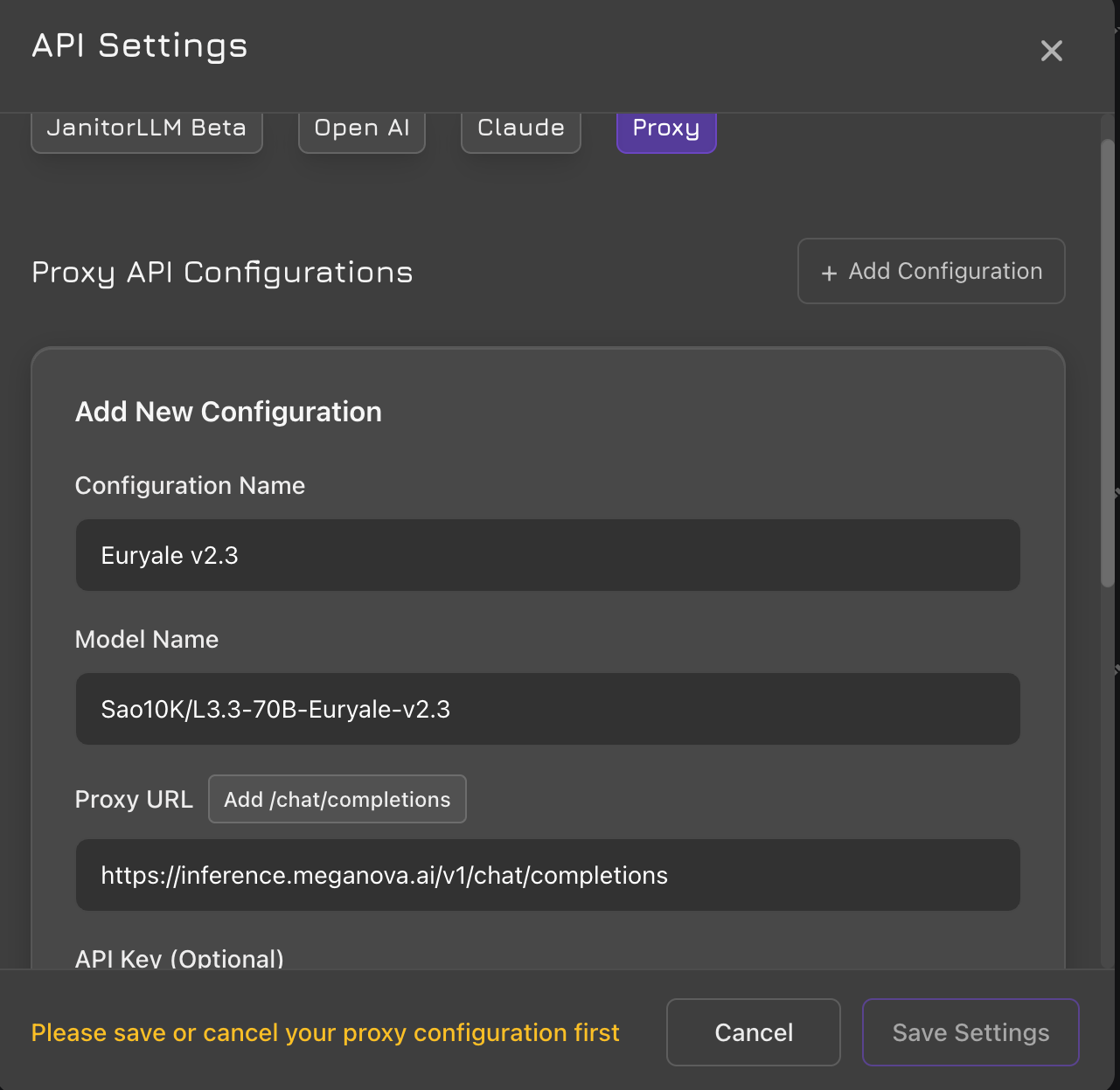Choose the Claude API tab
This screenshot has height=1090, width=1120.
coord(520,129)
